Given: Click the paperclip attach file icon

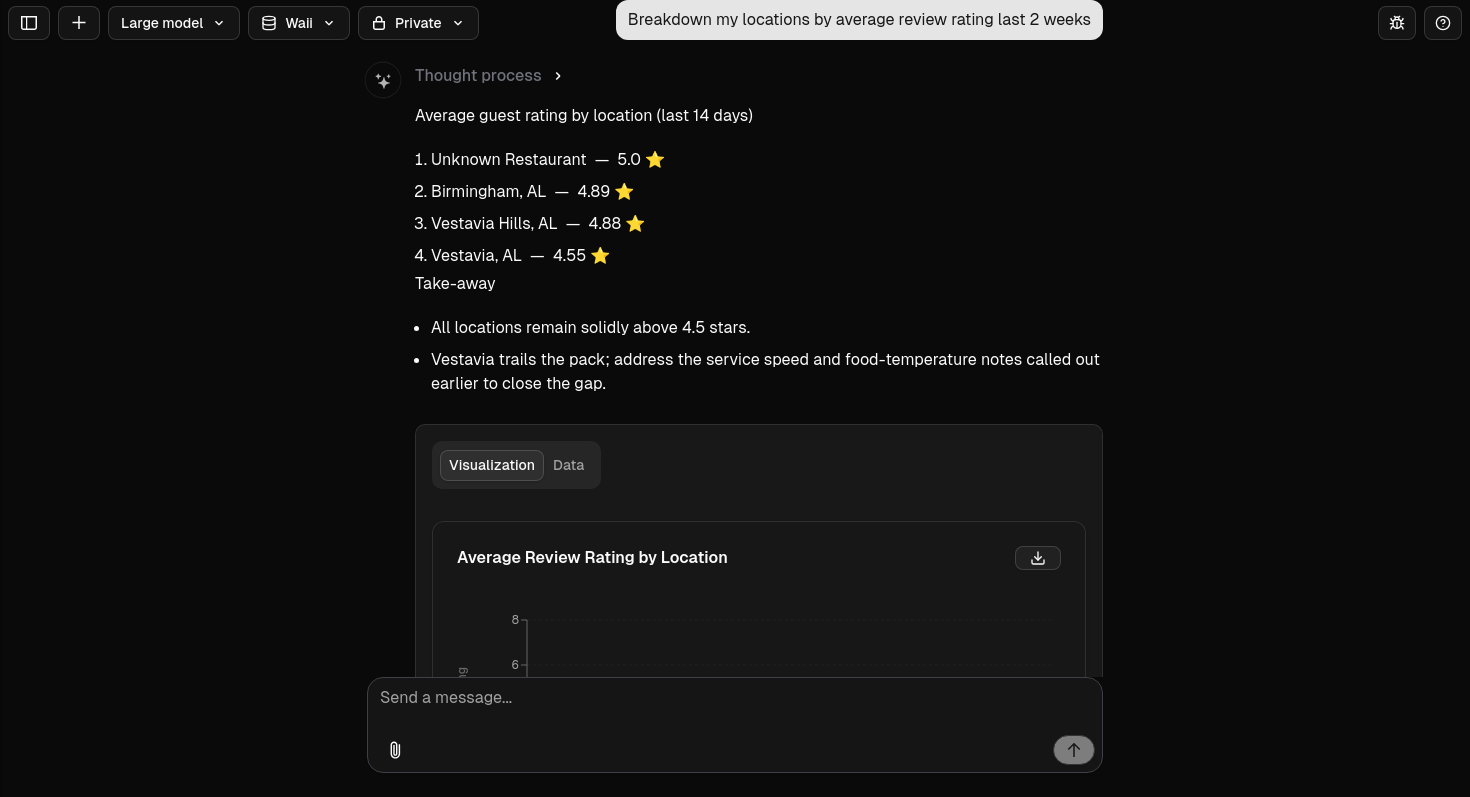Looking at the screenshot, I should (395, 750).
